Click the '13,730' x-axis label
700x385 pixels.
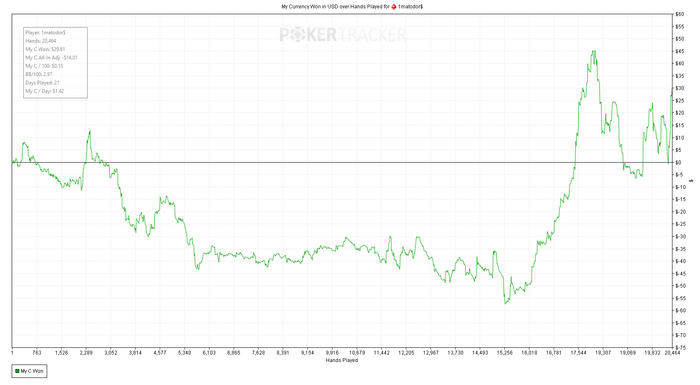(455, 353)
